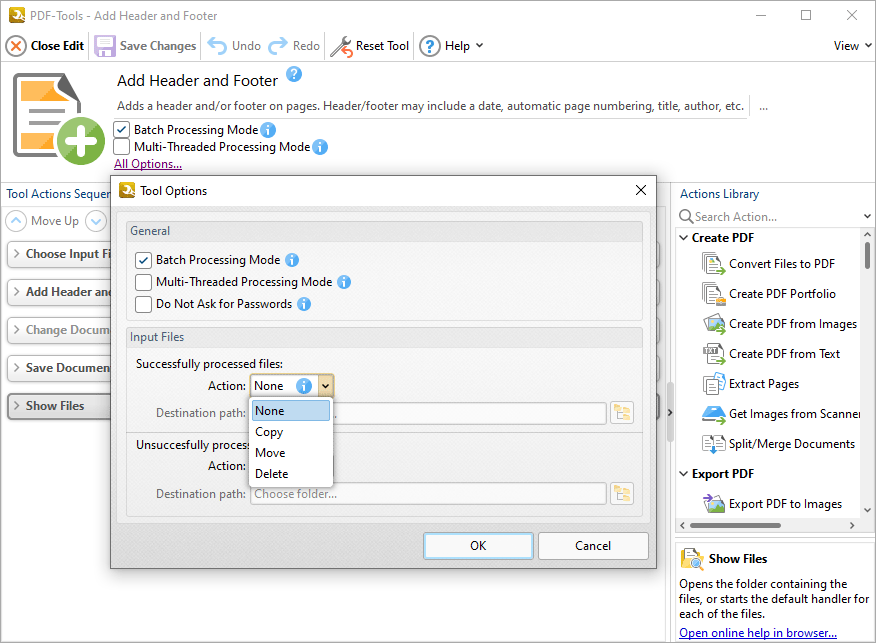Open the Search Action dropdown arrow
Image resolution: width=876 pixels, height=643 pixels.
(x=867, y=216)
